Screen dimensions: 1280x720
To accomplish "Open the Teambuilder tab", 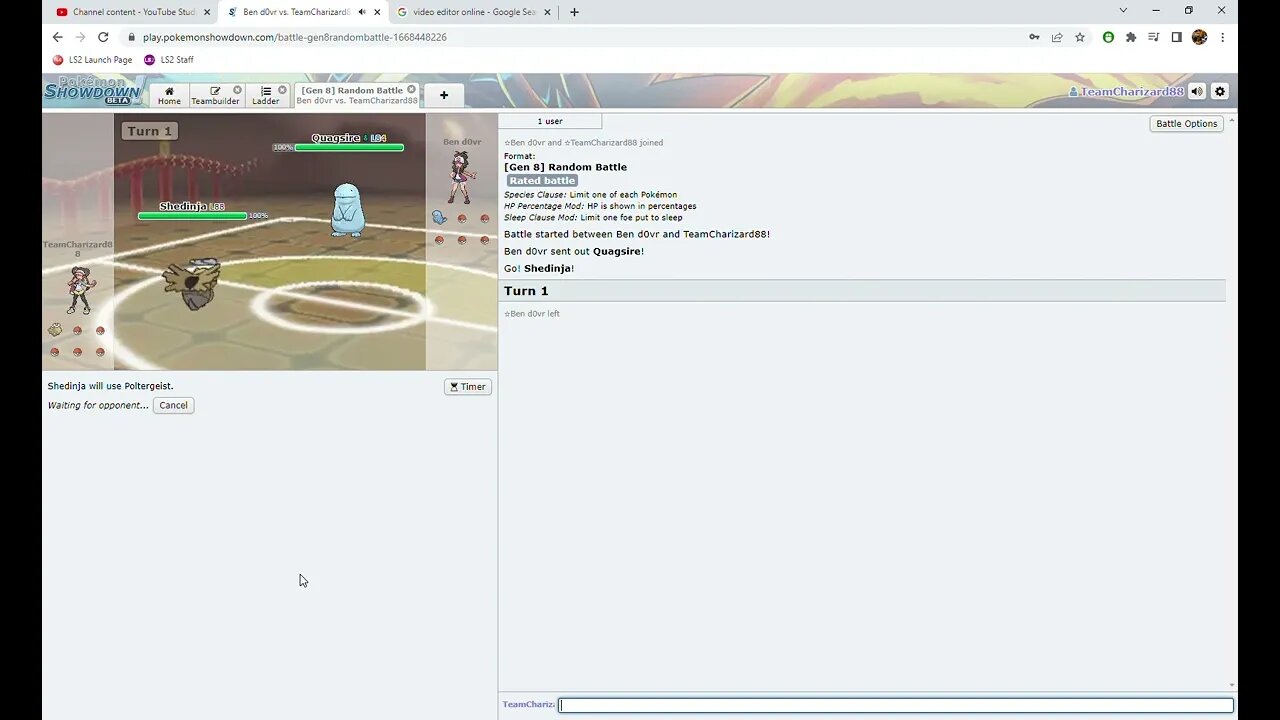I will coord(216,95).
